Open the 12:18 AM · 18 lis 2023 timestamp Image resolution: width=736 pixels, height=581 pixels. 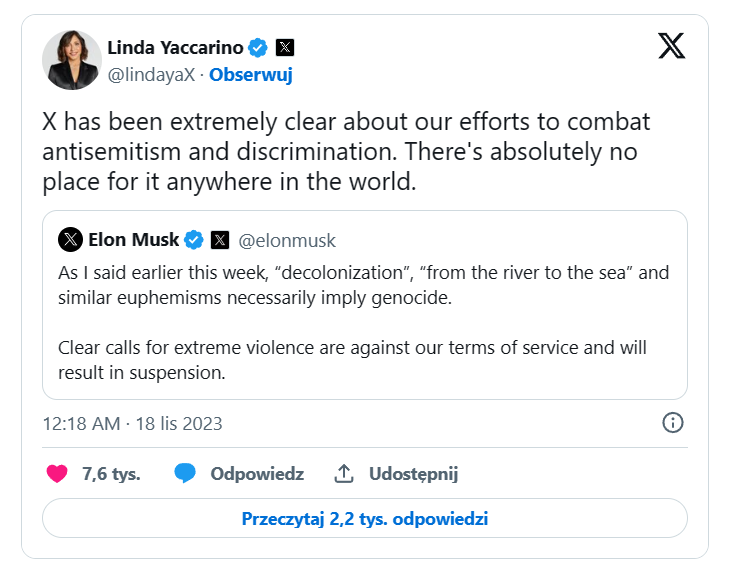point(132,423)
